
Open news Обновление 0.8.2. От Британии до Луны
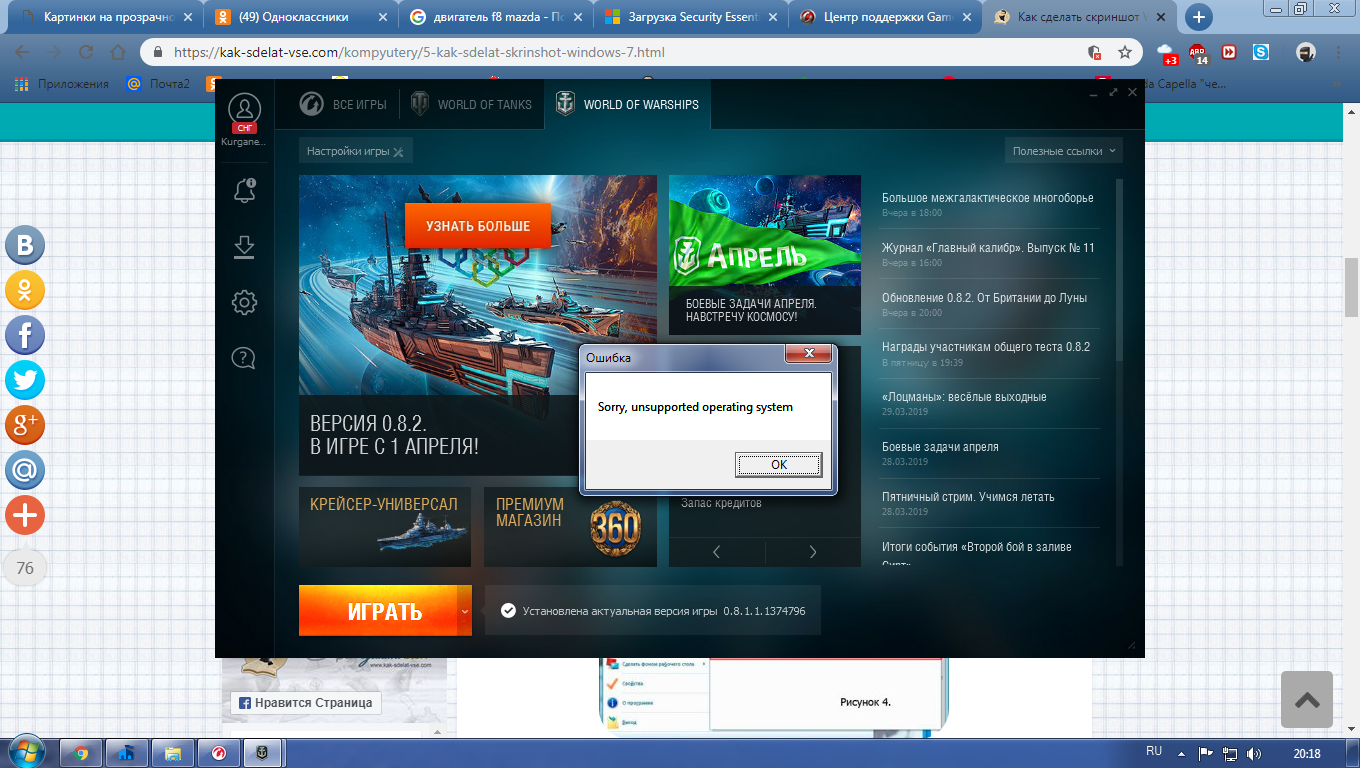984,298
